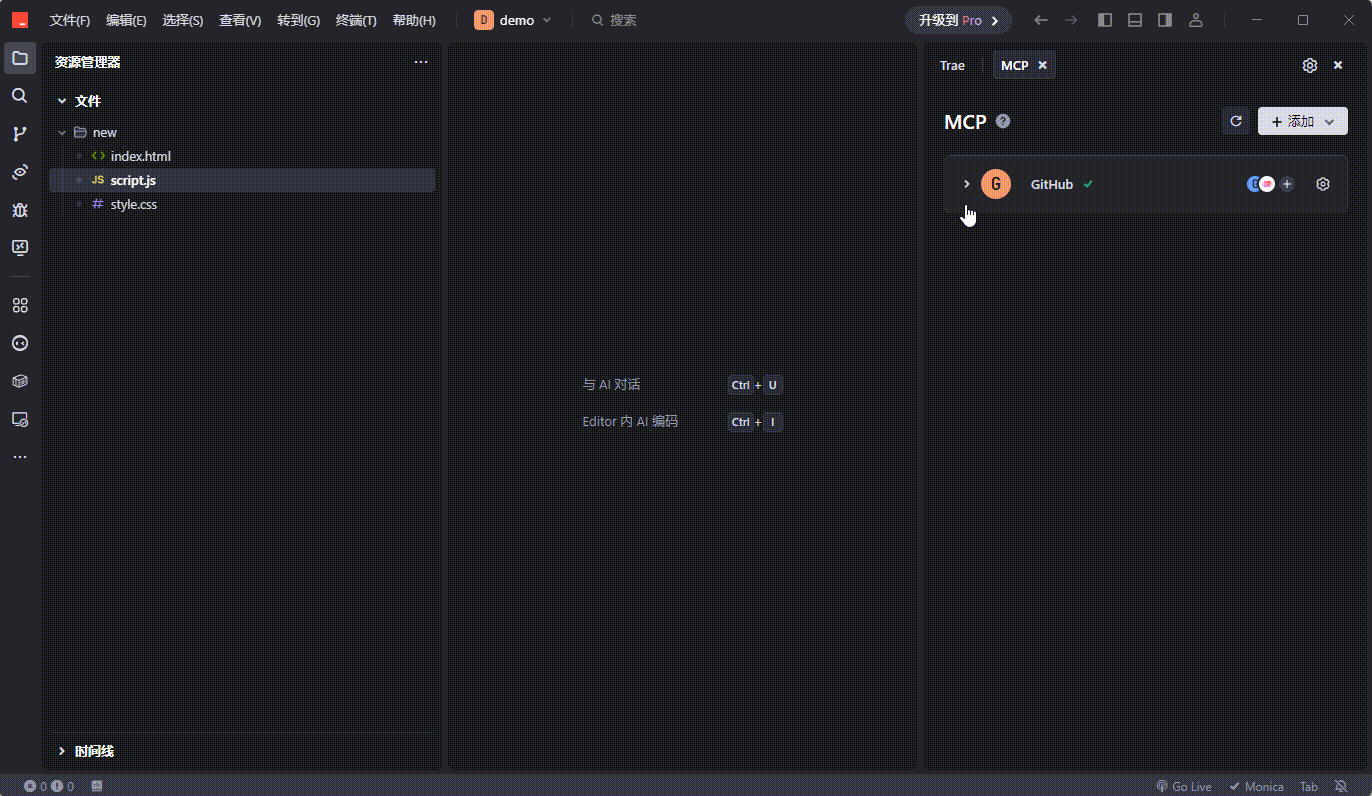
Task: Open settings gear on the GitHub MCP server
Action: pyautogui.click(x=1322, y=184)
